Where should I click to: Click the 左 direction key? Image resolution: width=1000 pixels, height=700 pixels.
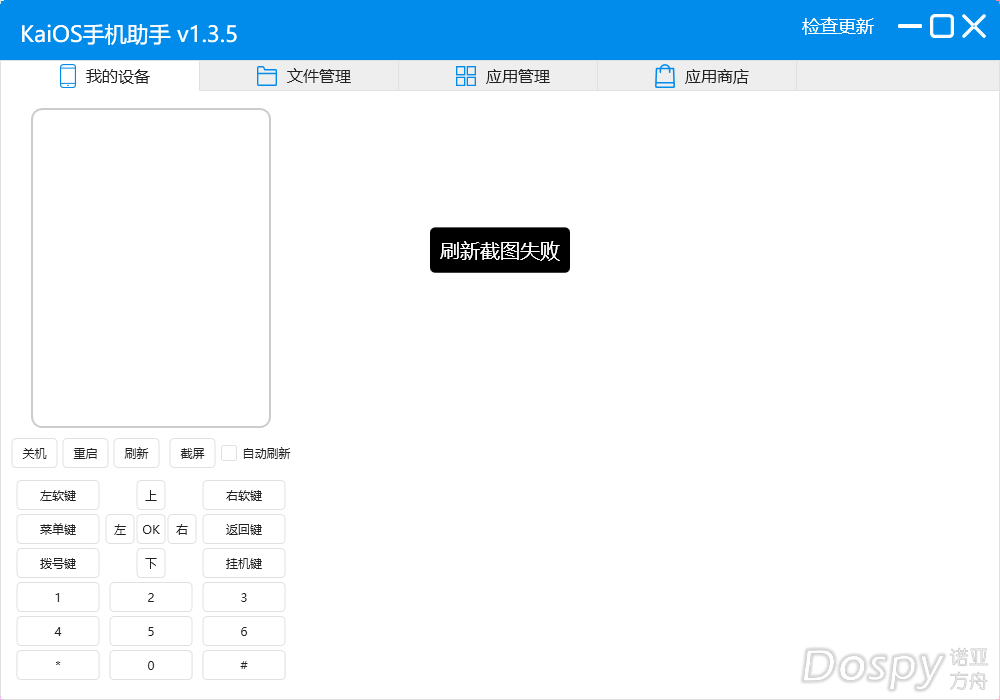coord(120,529)
